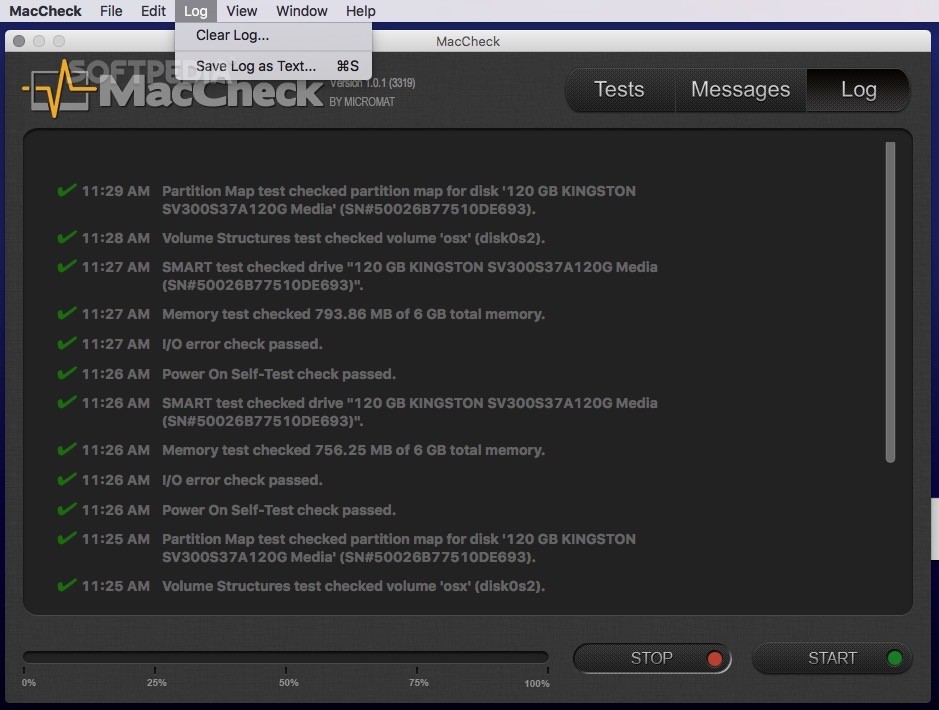This screenshot has width=939, height=710.
Task: Click the MacCheck heartbeat logo icon
Action: [59, 89]
